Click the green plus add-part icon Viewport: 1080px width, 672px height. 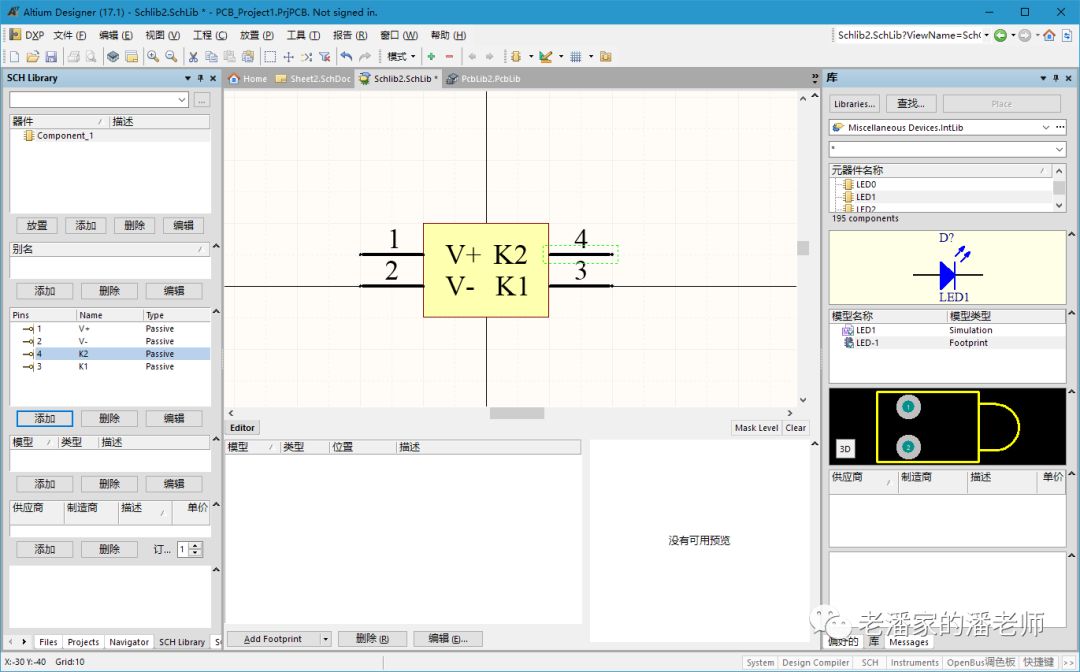pyautogui.click(x=431, y=57)
